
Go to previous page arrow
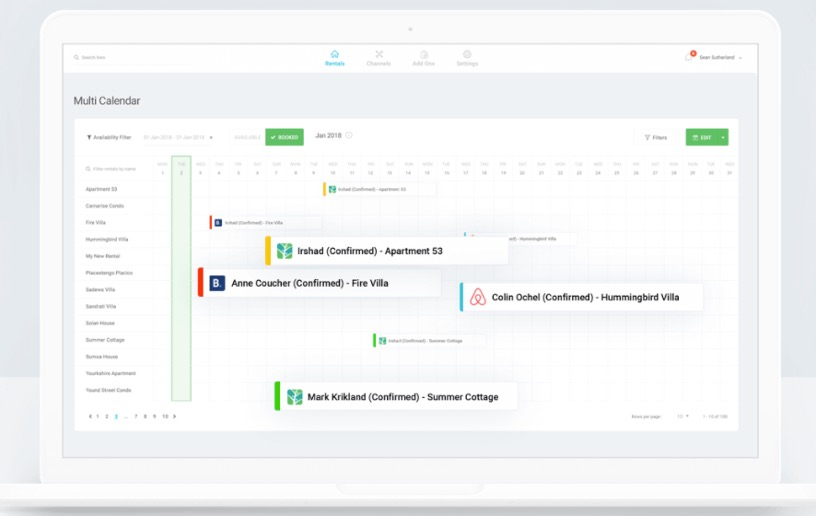tap(90, 416)
